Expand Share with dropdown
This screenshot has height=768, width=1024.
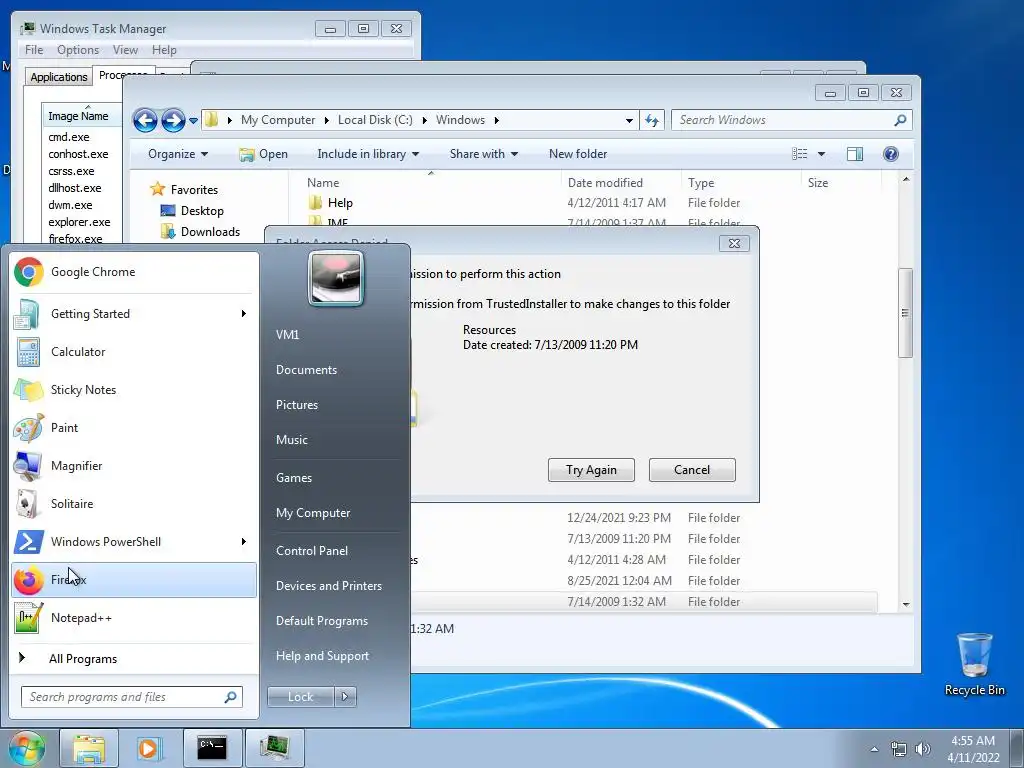point(483,153)
